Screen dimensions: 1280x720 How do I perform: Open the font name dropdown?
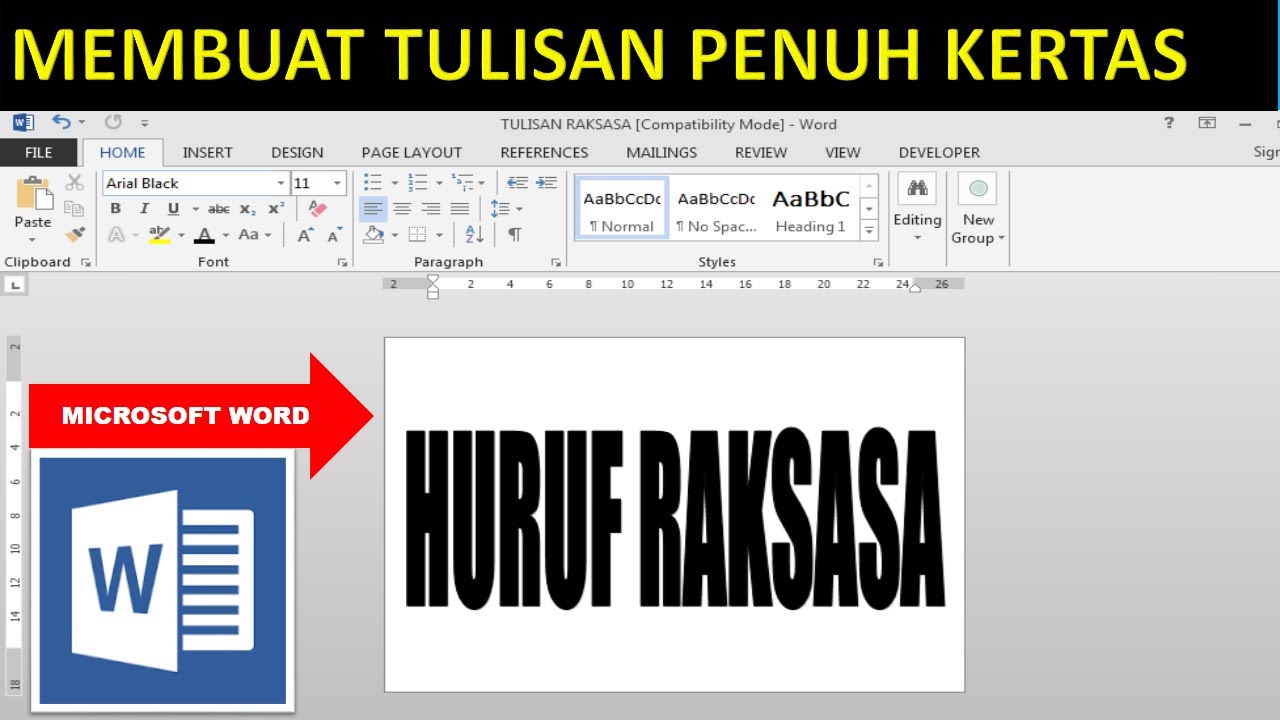pyautogui.click(x=280, y=183)
